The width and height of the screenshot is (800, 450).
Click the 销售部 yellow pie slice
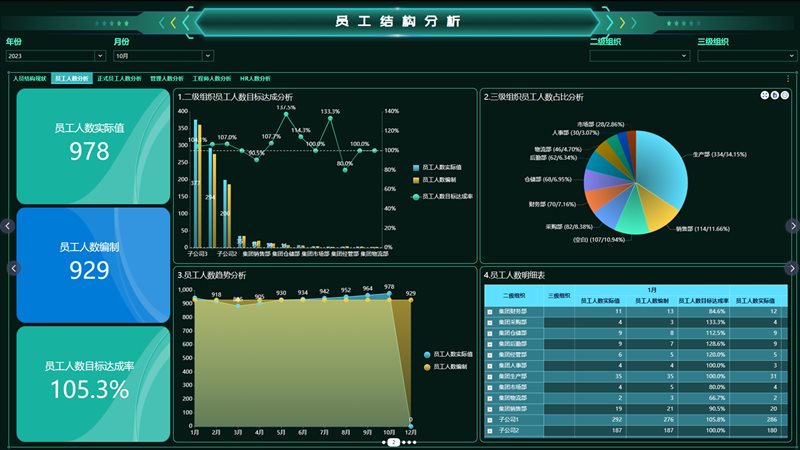point(658,209)
